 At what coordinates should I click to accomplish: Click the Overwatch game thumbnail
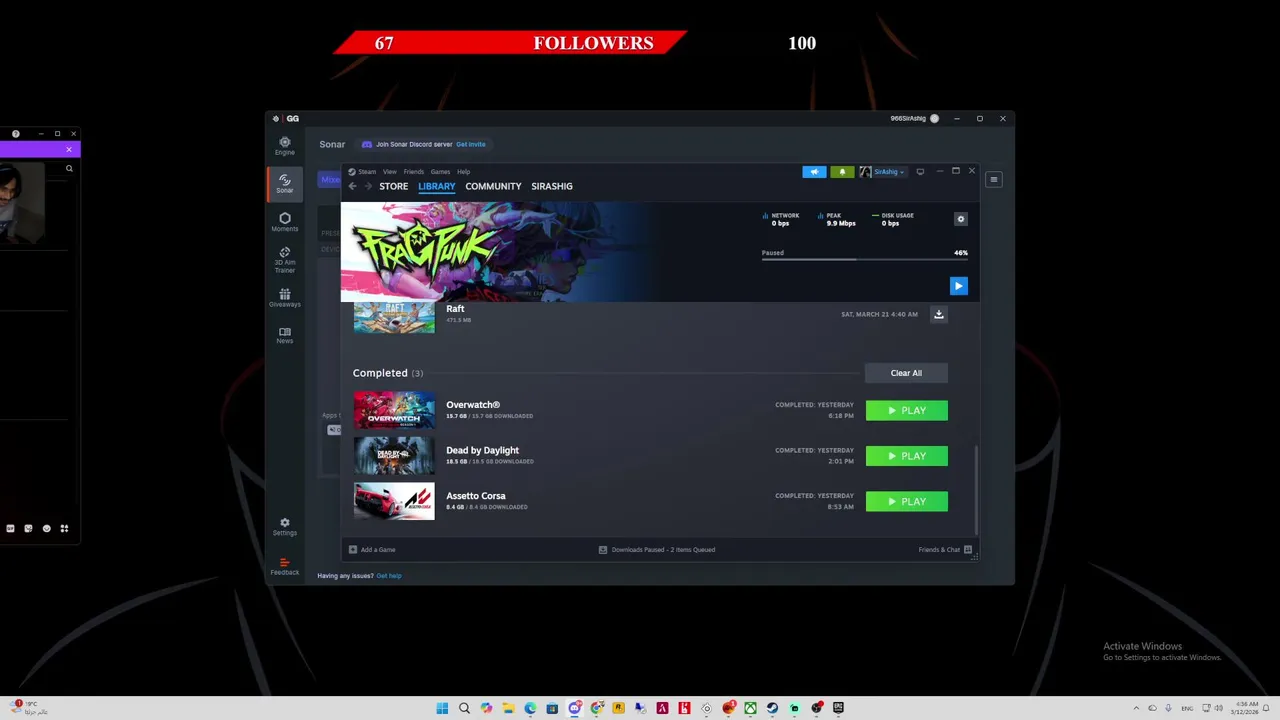click(394, 410)
